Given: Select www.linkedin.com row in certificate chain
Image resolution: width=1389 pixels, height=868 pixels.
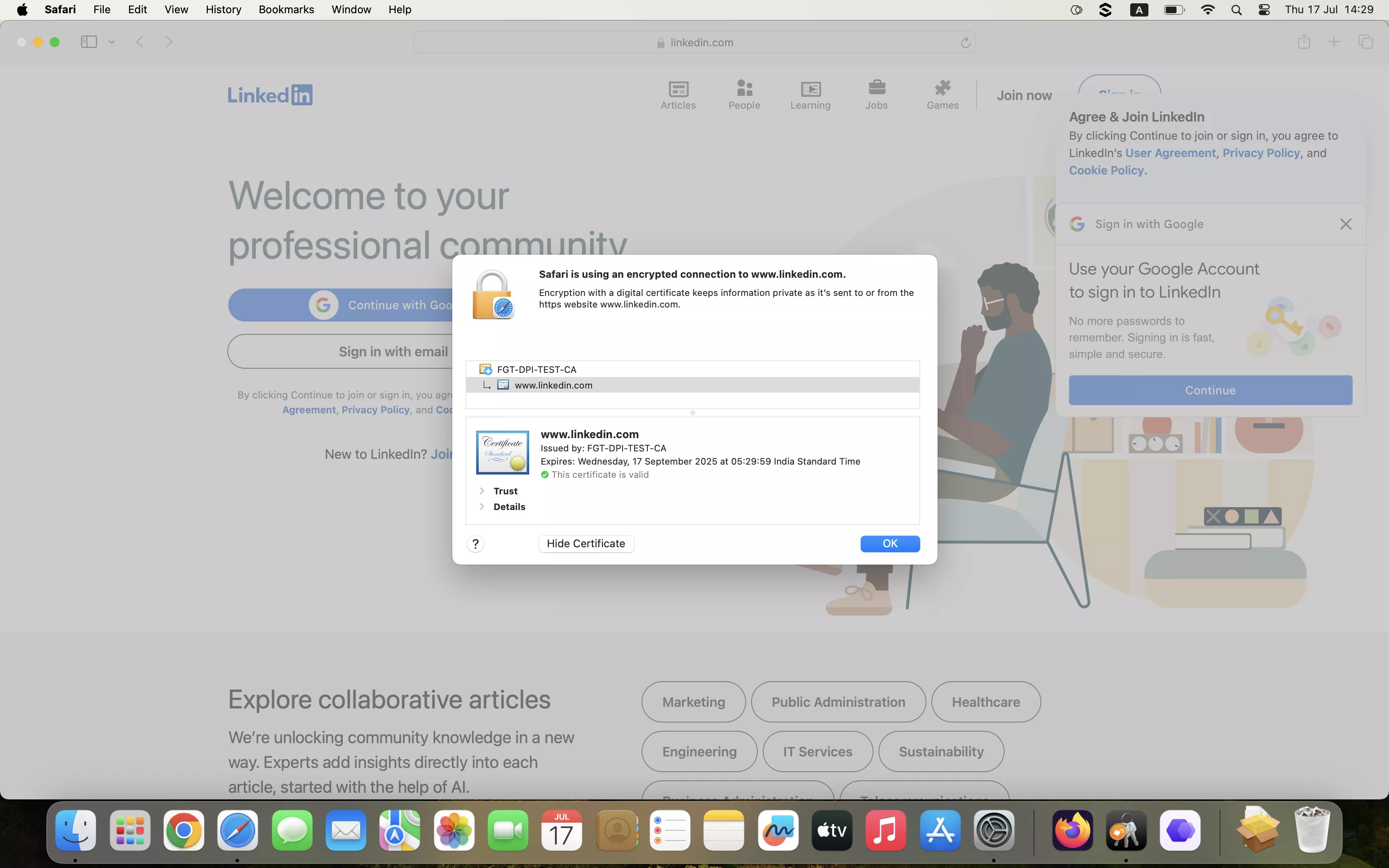Looking at the screenshot, I should 692,385.
